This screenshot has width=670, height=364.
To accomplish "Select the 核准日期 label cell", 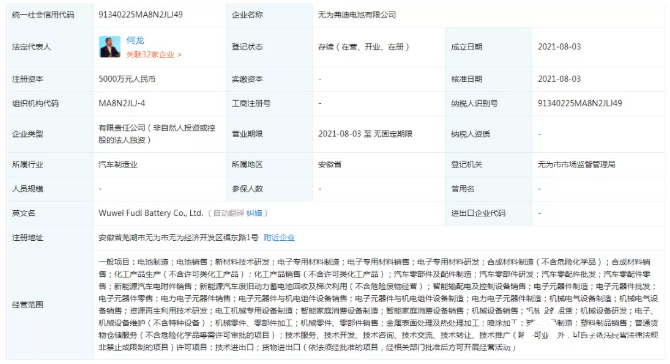I will 489,79.
